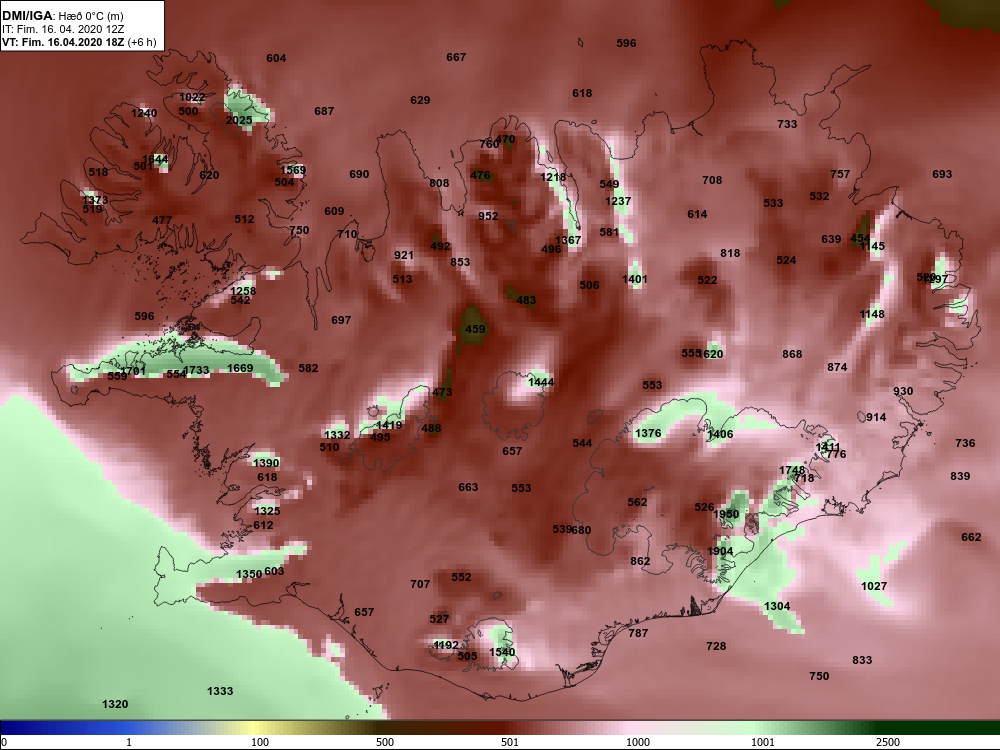
Task: Click the 1540 value near the south coast
Action: click(502, 652)
